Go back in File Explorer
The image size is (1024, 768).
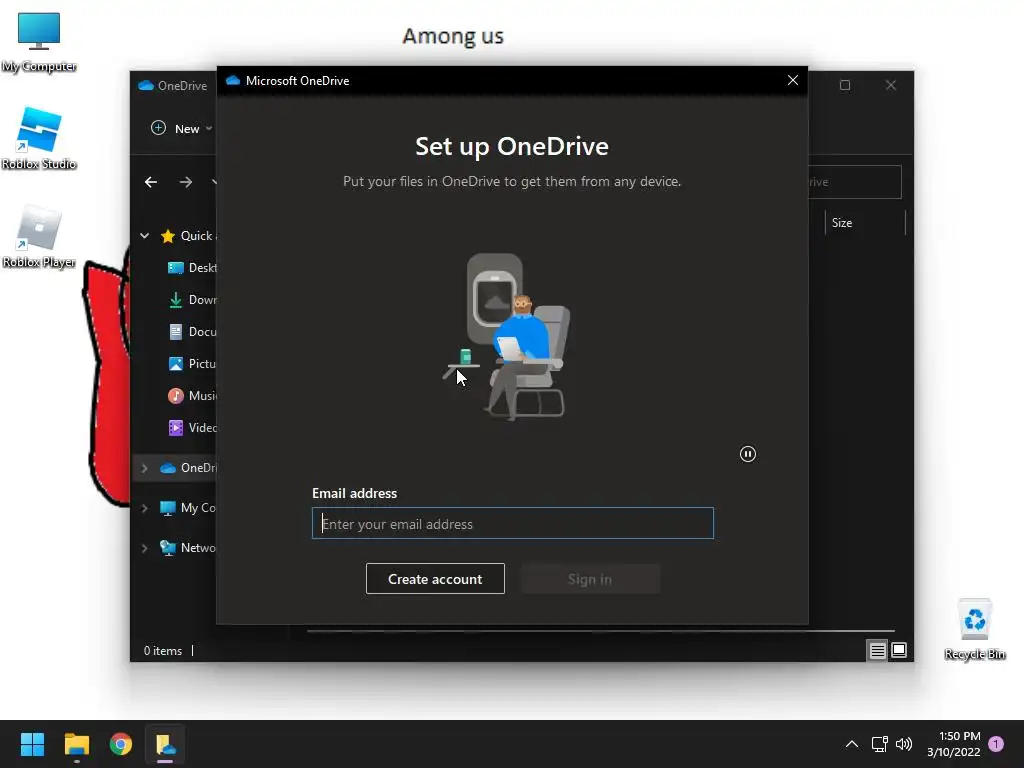tap(151, 182)
